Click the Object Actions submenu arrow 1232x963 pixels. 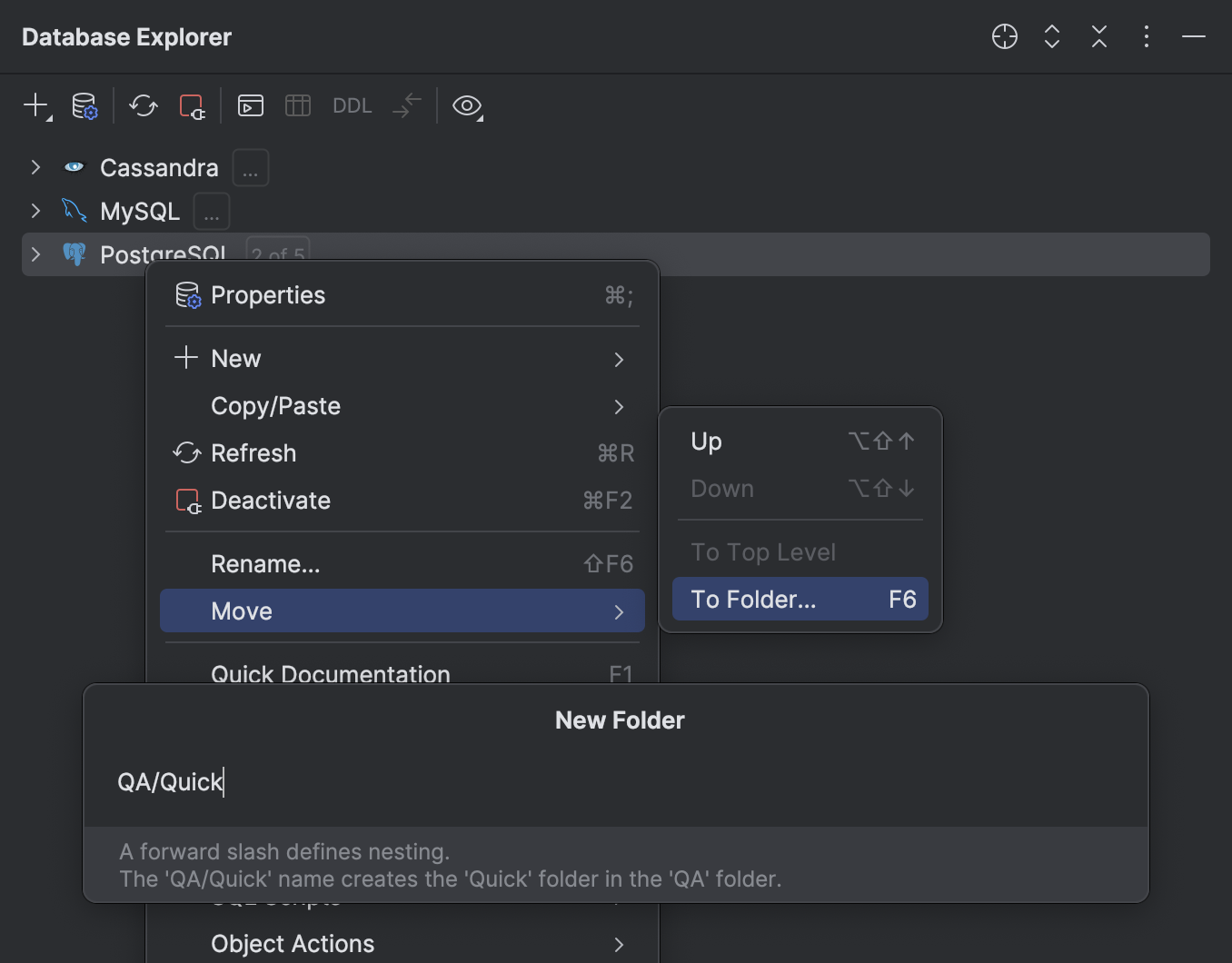(x=619, y=945)
